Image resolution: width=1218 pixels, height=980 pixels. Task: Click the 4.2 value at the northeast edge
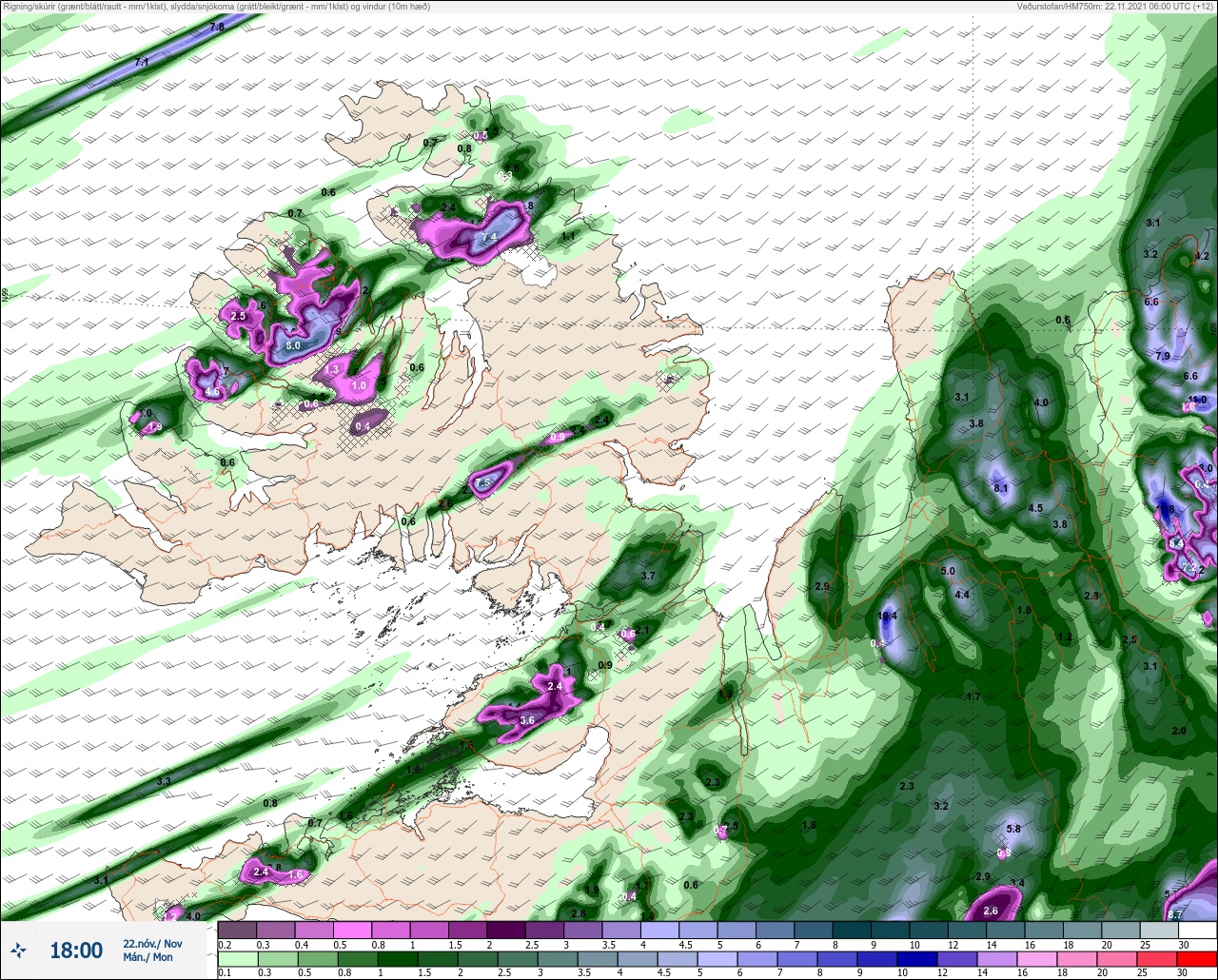point(1201,256)
